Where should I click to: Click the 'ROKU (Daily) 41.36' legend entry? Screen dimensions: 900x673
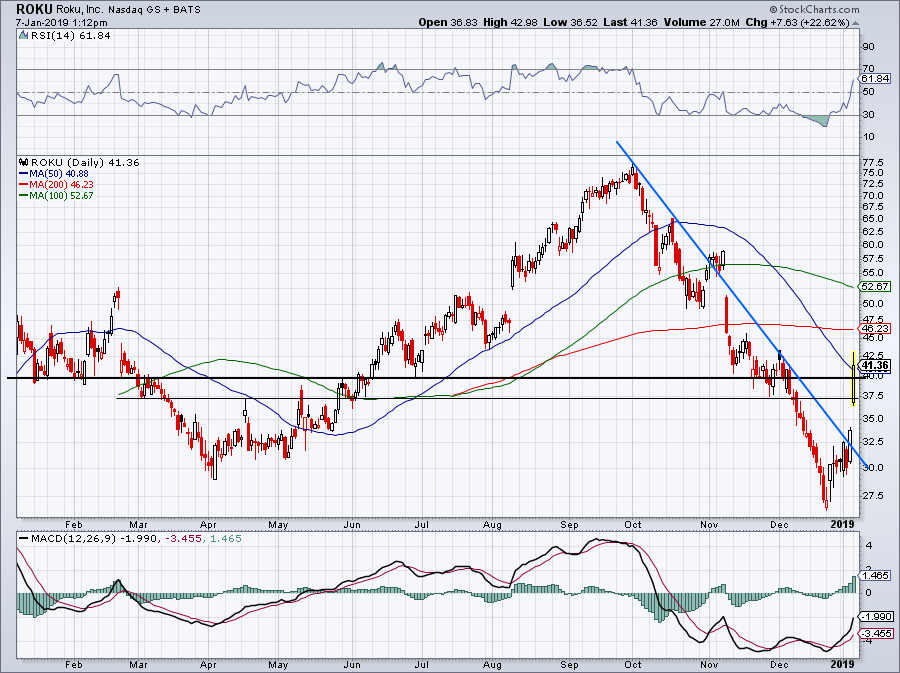[85, 162]
